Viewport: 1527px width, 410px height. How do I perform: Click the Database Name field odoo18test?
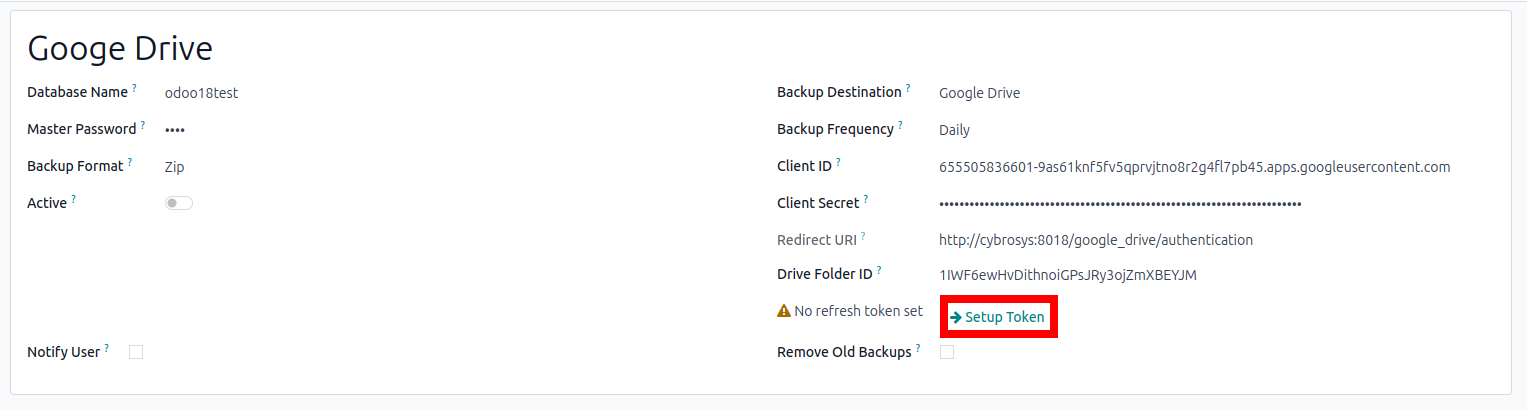coord(201,93)
